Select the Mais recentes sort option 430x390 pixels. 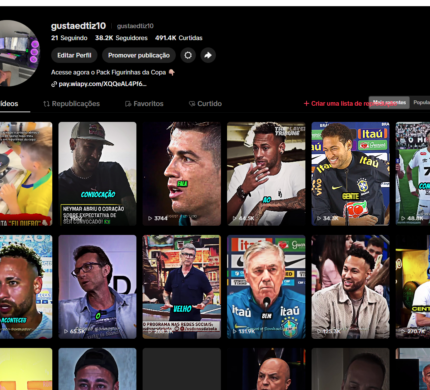pyautogui.click(x=389, y=102)
